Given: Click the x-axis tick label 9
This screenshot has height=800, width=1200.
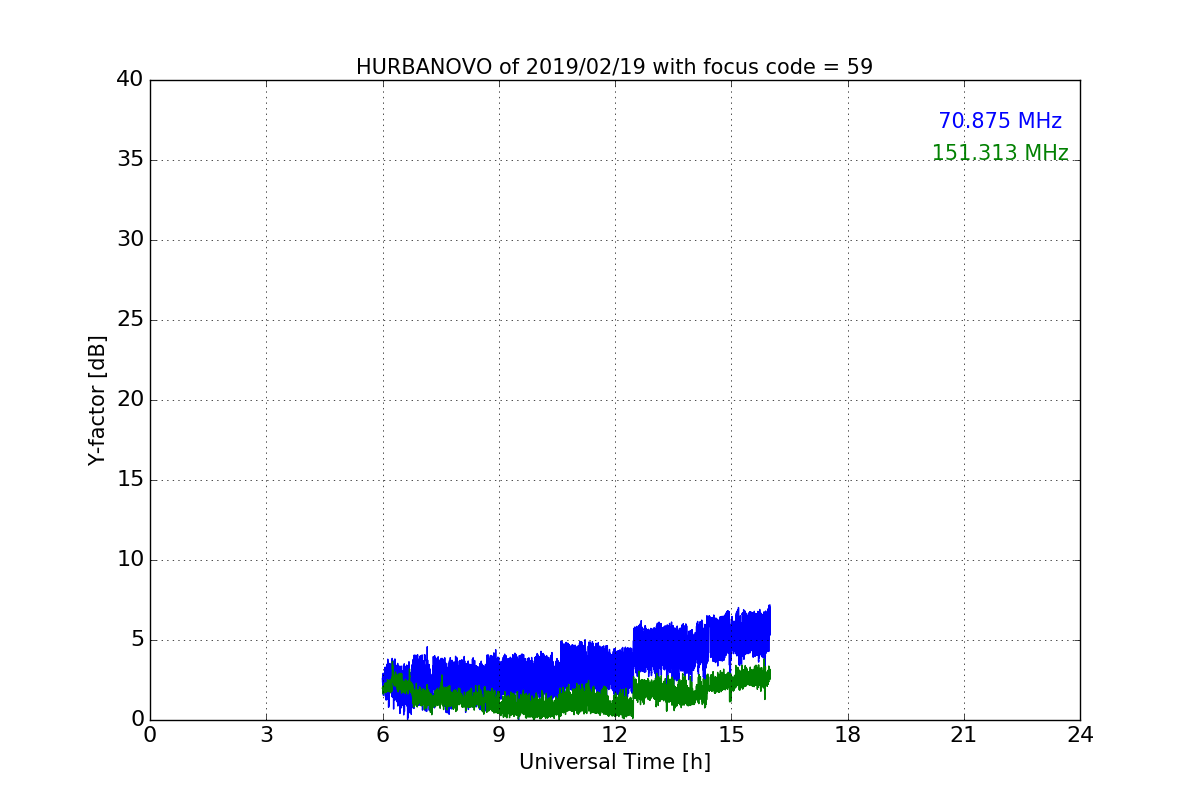Looking at the screenshot, I should point(499,735).
